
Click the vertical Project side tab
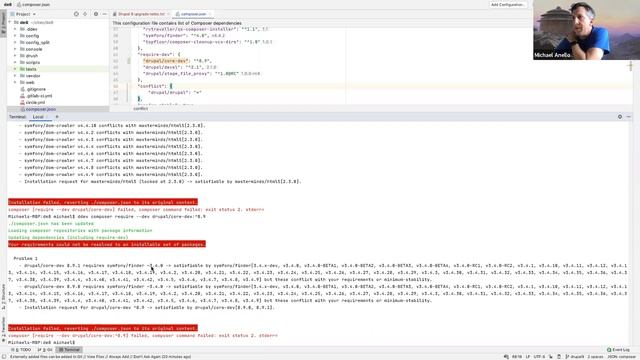coord(3,24)
